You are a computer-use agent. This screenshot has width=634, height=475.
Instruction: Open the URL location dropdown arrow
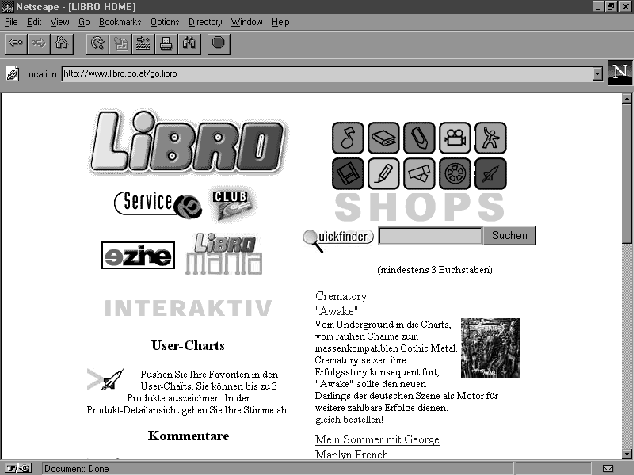598,74
